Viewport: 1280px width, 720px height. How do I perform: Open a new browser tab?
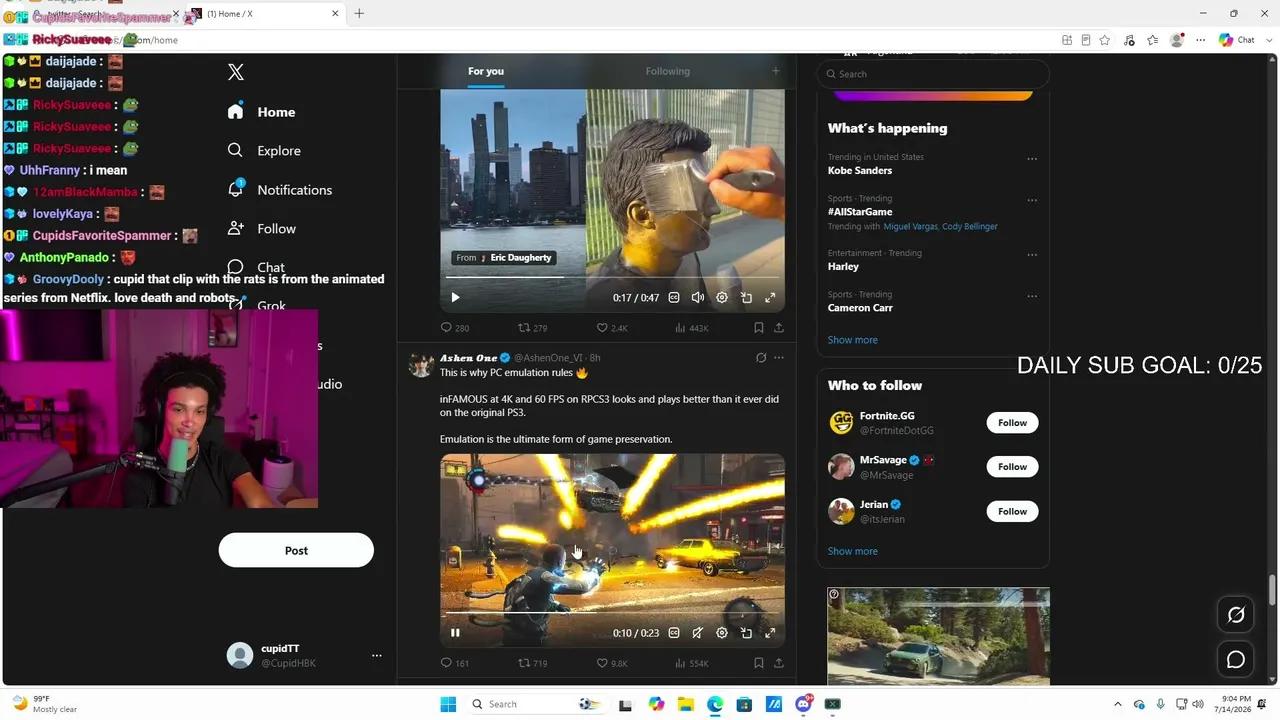359,13
